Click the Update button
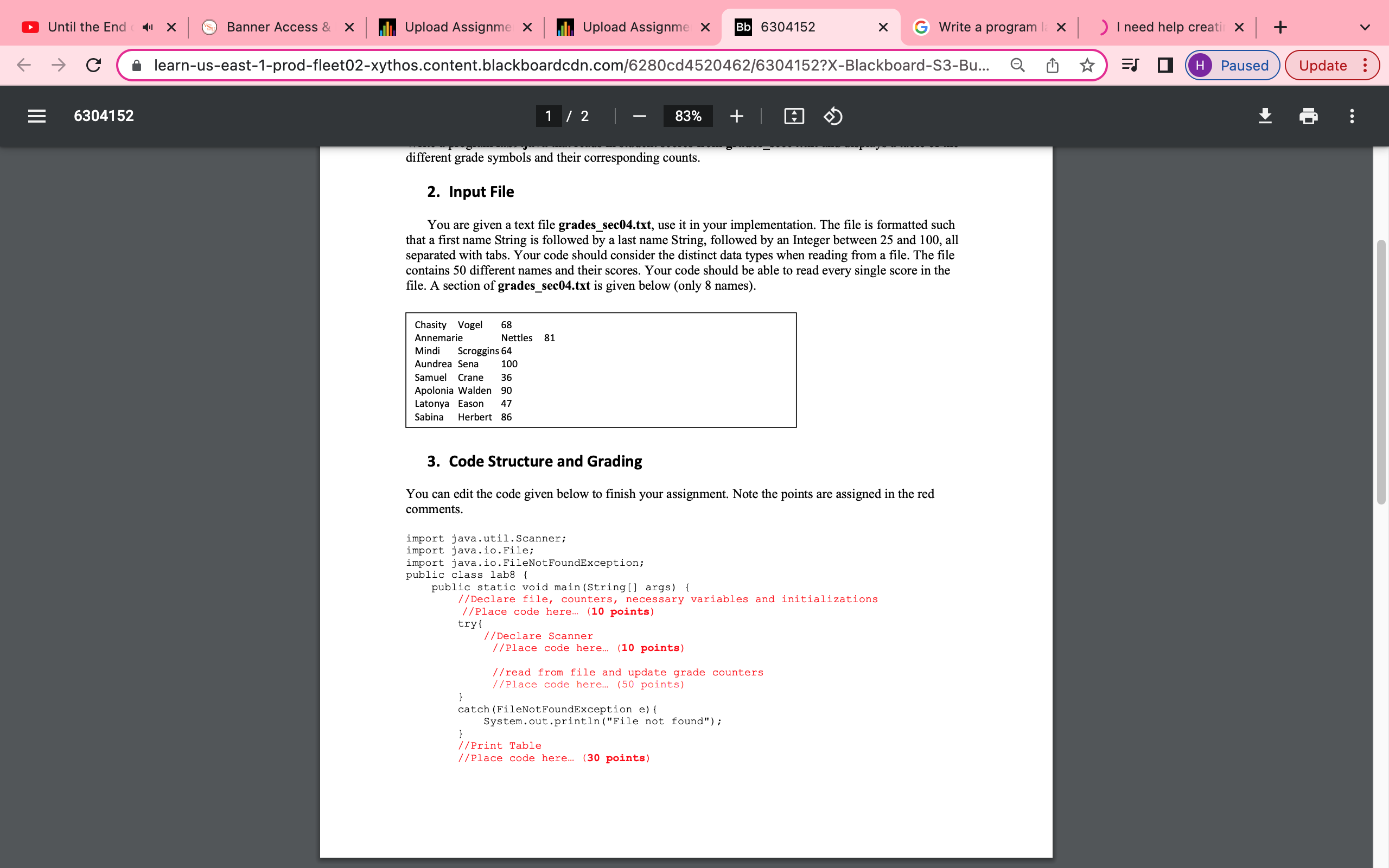The image size is (1389, 868). [1323, 65]
